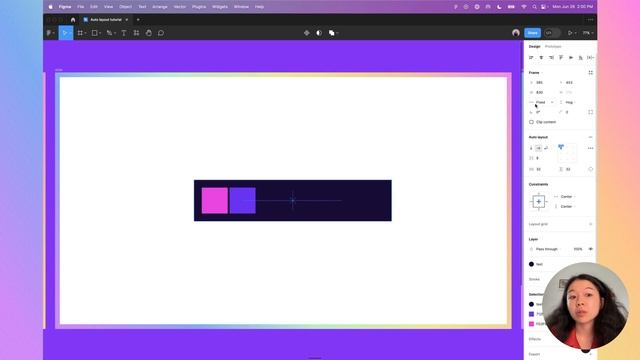Screen dimensions: 640x360
Task: Select the Hand tool
Action: (x=149, y=33)
